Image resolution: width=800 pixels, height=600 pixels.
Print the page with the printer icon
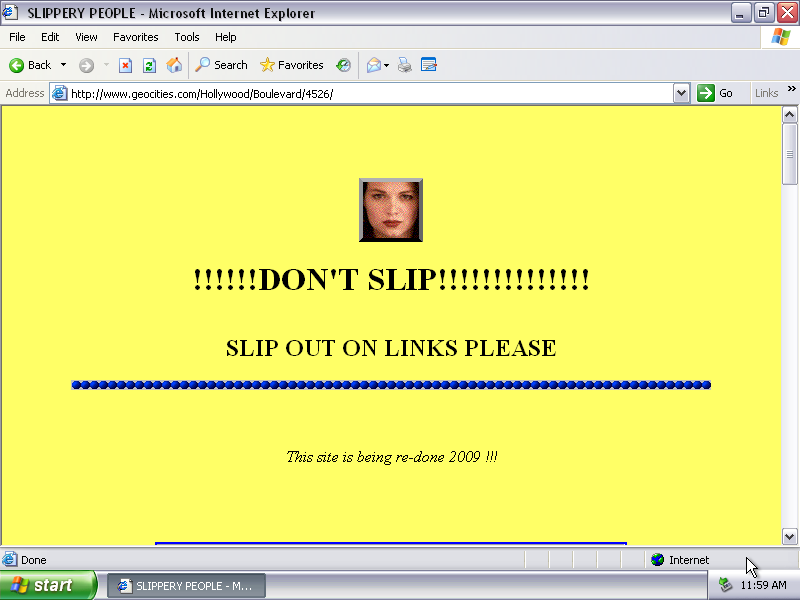405,65
